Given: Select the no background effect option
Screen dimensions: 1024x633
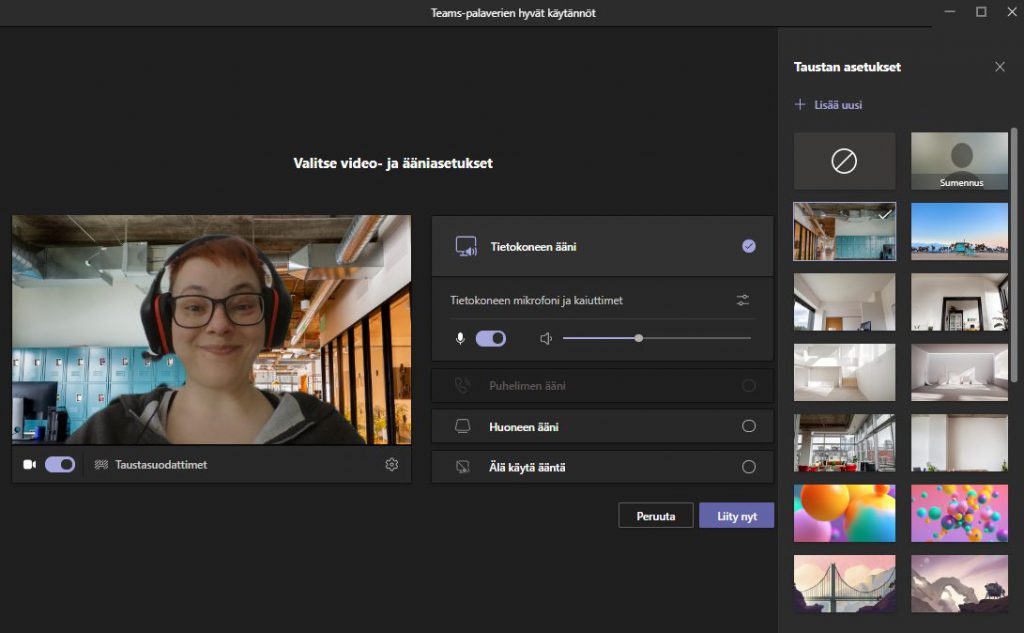Looking at the screenshot, I should pyautogui.click(x=844, y=161).
